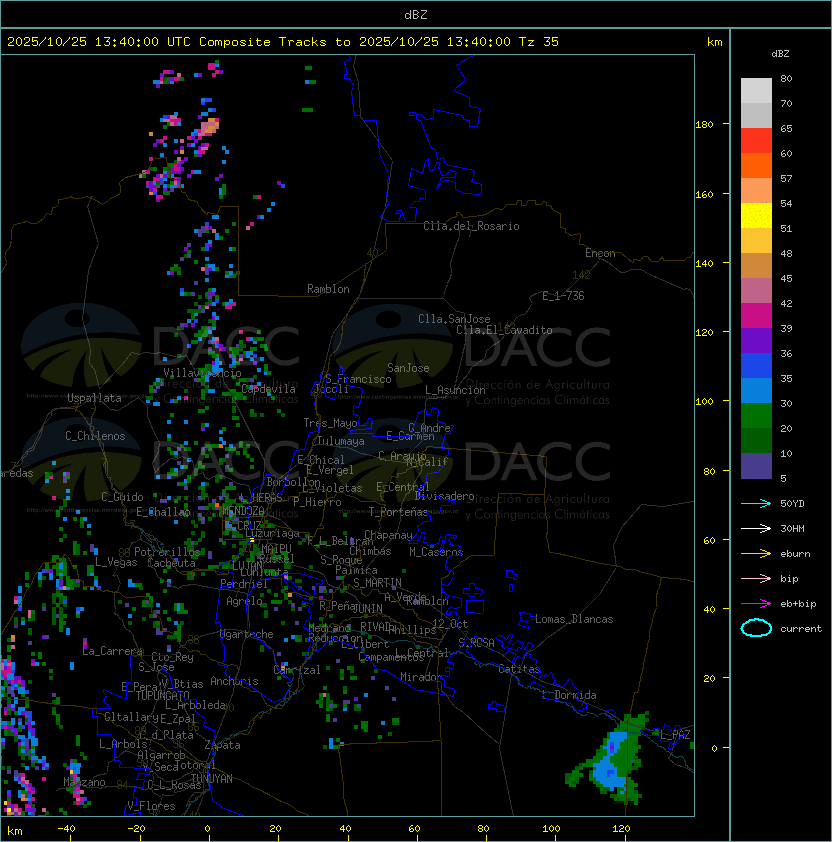This screenshot has height=842, width=832.
Task: Select the 'S_ROSA' label
Action: [476, 643]
